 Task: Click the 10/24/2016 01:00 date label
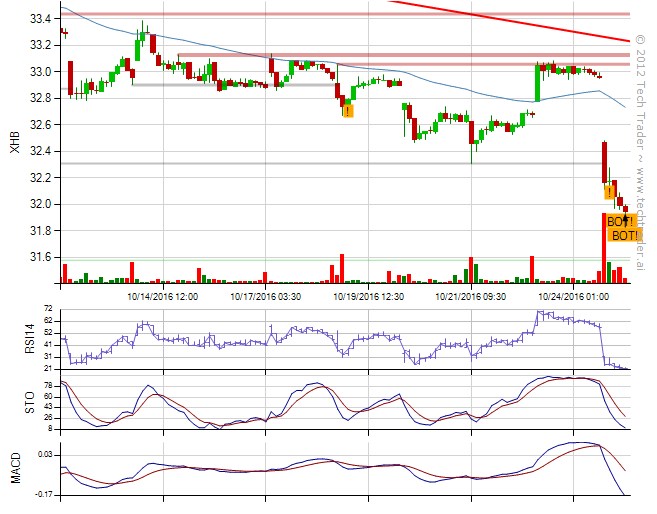coord(574,296)
